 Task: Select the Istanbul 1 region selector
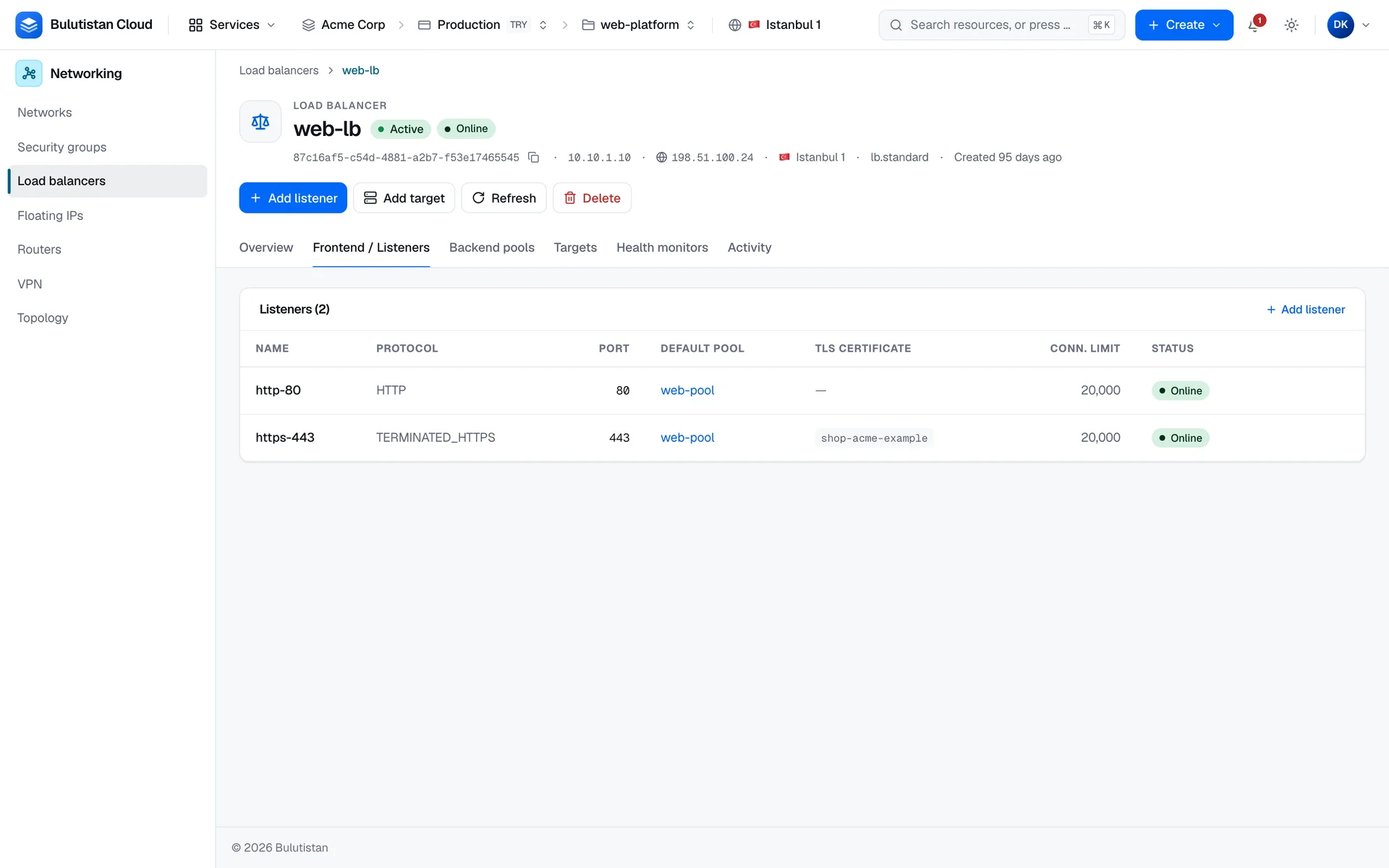[x=775, y=25]
